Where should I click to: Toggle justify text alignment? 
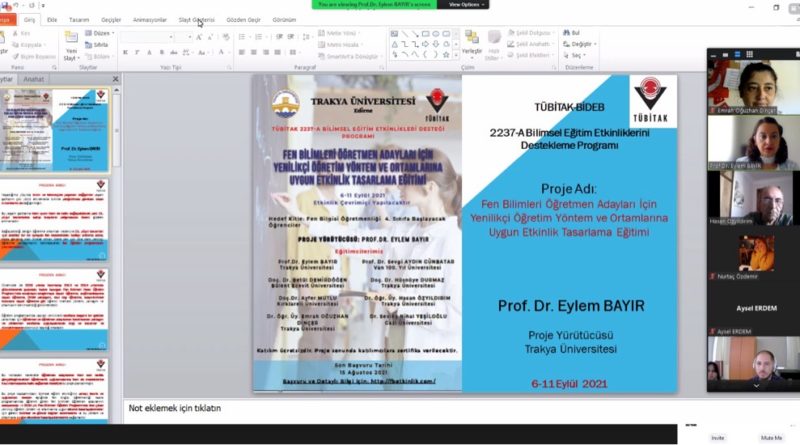[278, 52]
